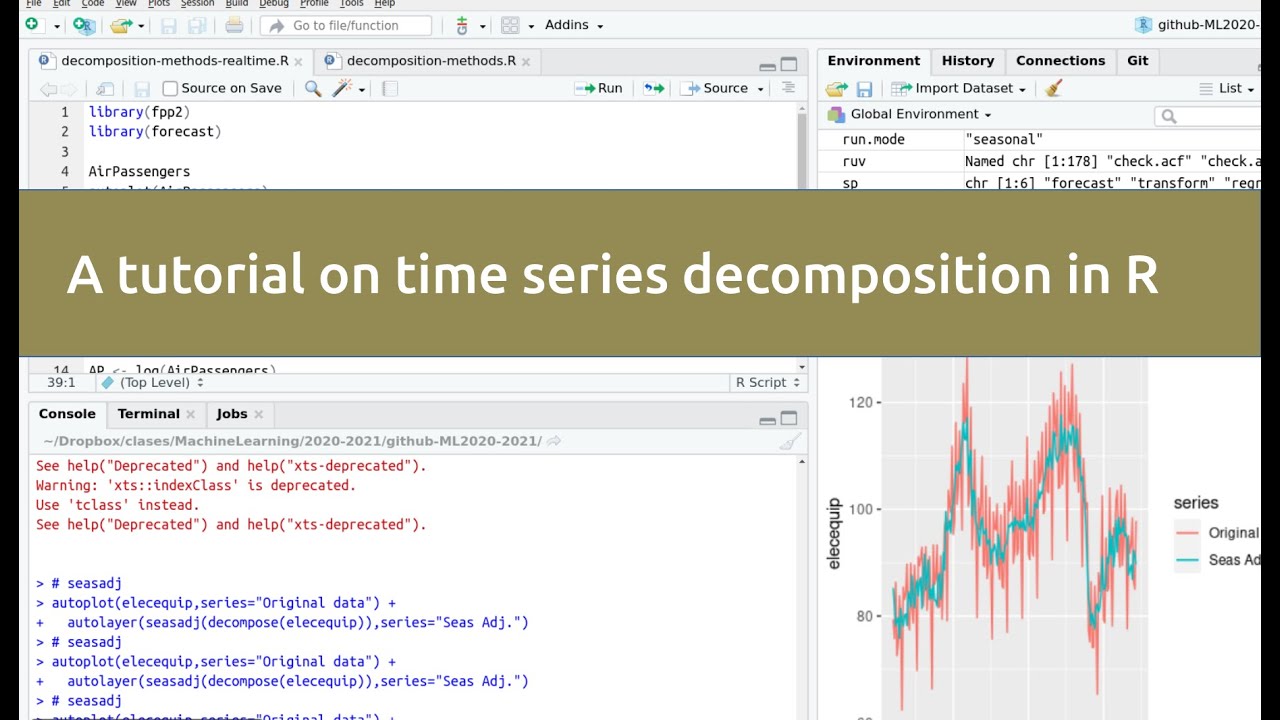Open the Global Environment dropdown
1280x720 pixels.
[909, 115]
